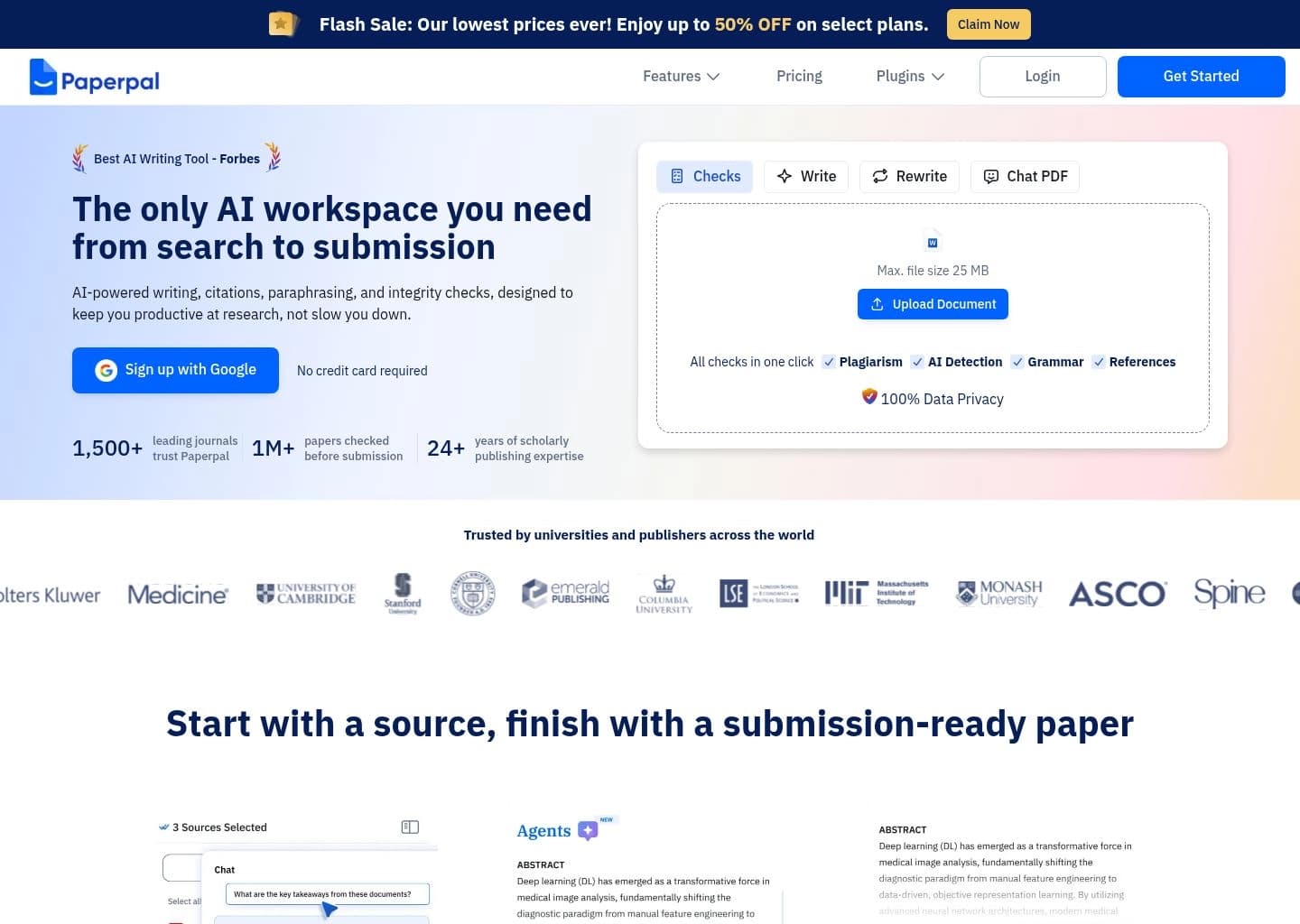
Task: Click the '3 Sources Selected' text
Action: (219, 827)
